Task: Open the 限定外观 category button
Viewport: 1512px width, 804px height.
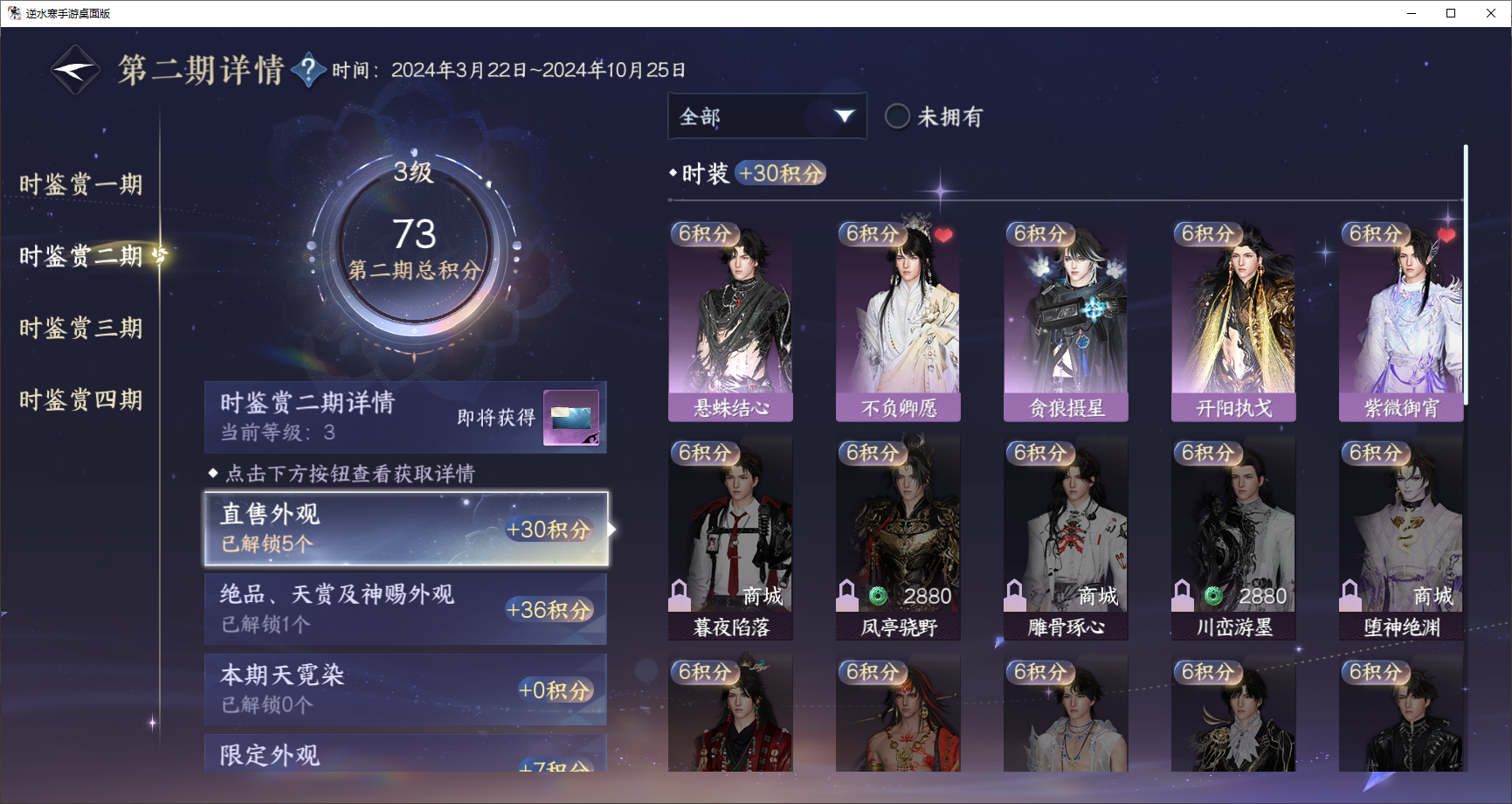Action: (405, 753)
